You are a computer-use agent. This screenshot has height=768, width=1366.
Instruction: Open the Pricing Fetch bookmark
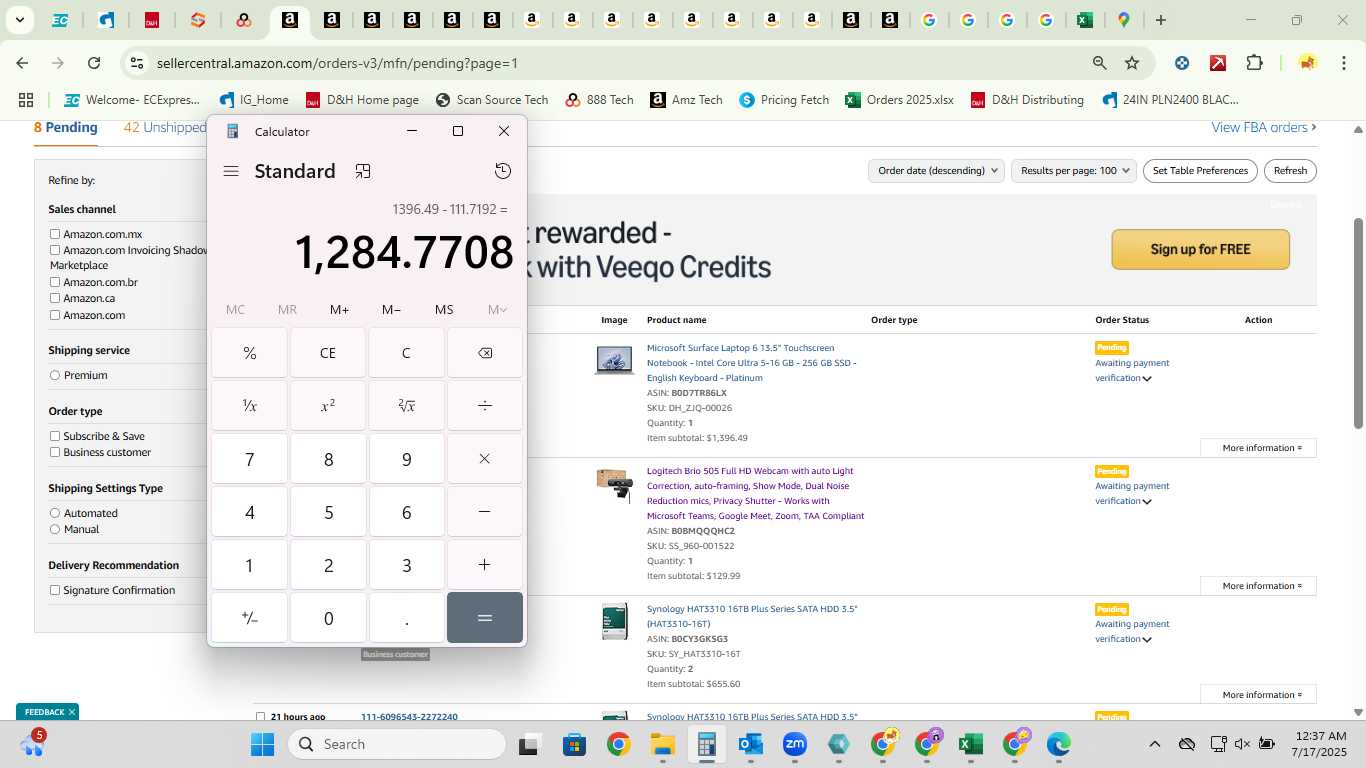coord(784,100)
